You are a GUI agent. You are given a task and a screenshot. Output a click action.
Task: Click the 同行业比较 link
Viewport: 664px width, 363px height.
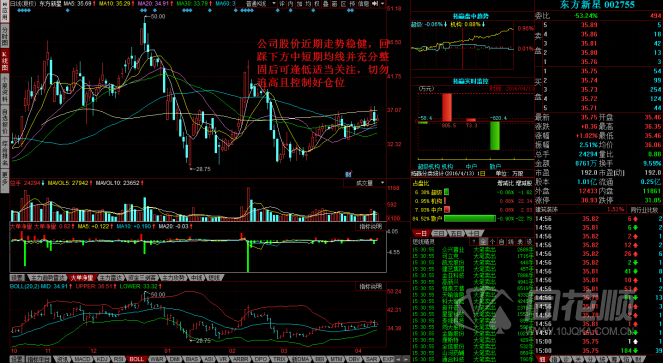643,209
